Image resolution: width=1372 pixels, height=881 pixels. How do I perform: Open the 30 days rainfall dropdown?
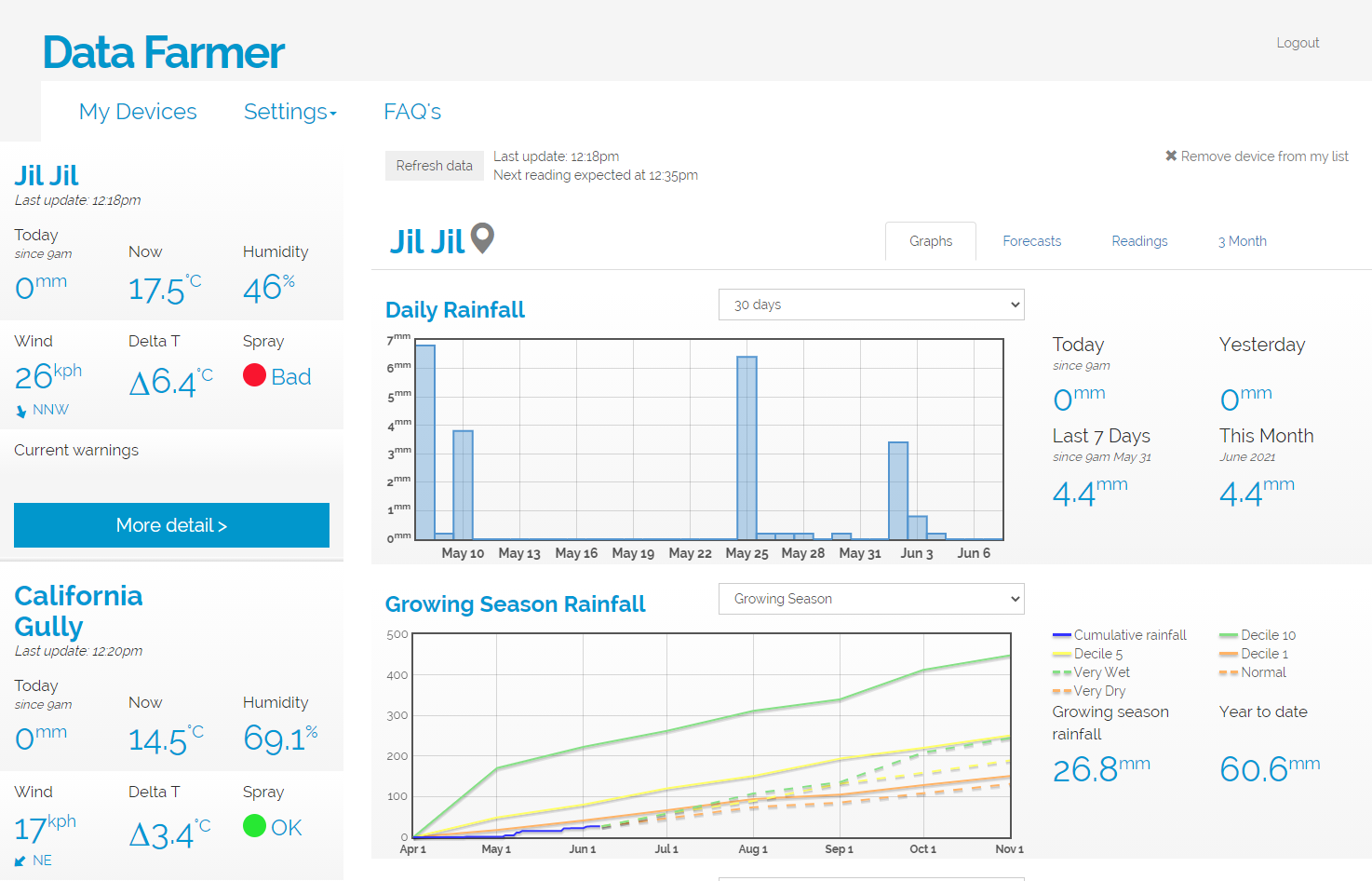coord(871,305)
